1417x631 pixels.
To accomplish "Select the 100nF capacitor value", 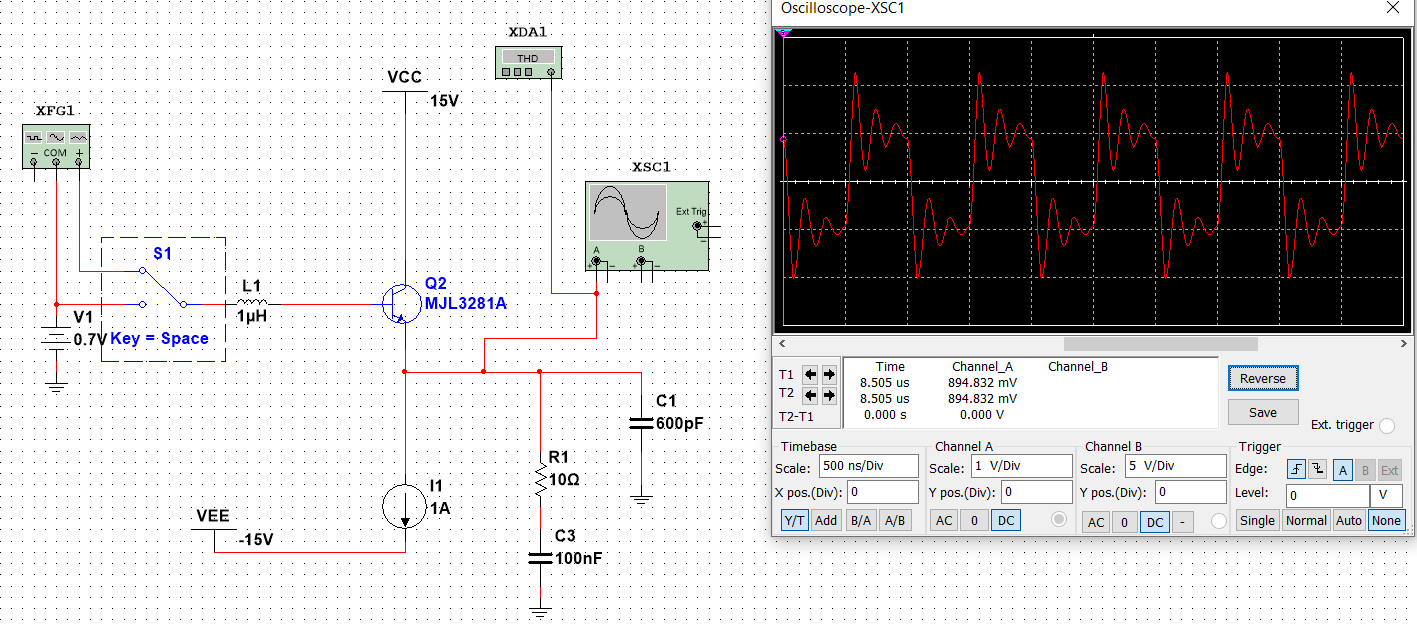I will 578,558.
